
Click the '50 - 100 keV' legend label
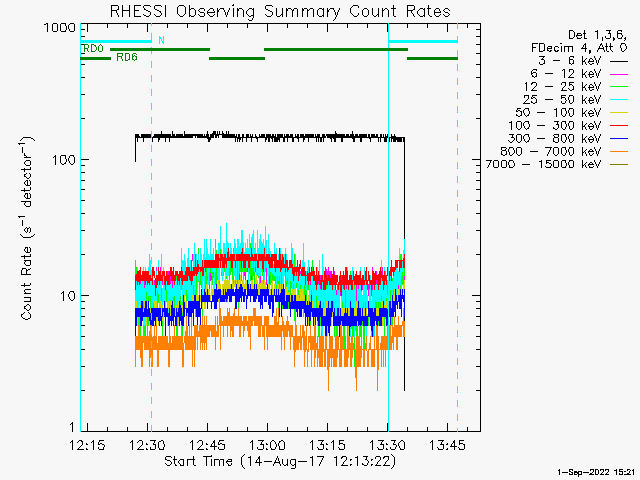[x=558, y=113]
